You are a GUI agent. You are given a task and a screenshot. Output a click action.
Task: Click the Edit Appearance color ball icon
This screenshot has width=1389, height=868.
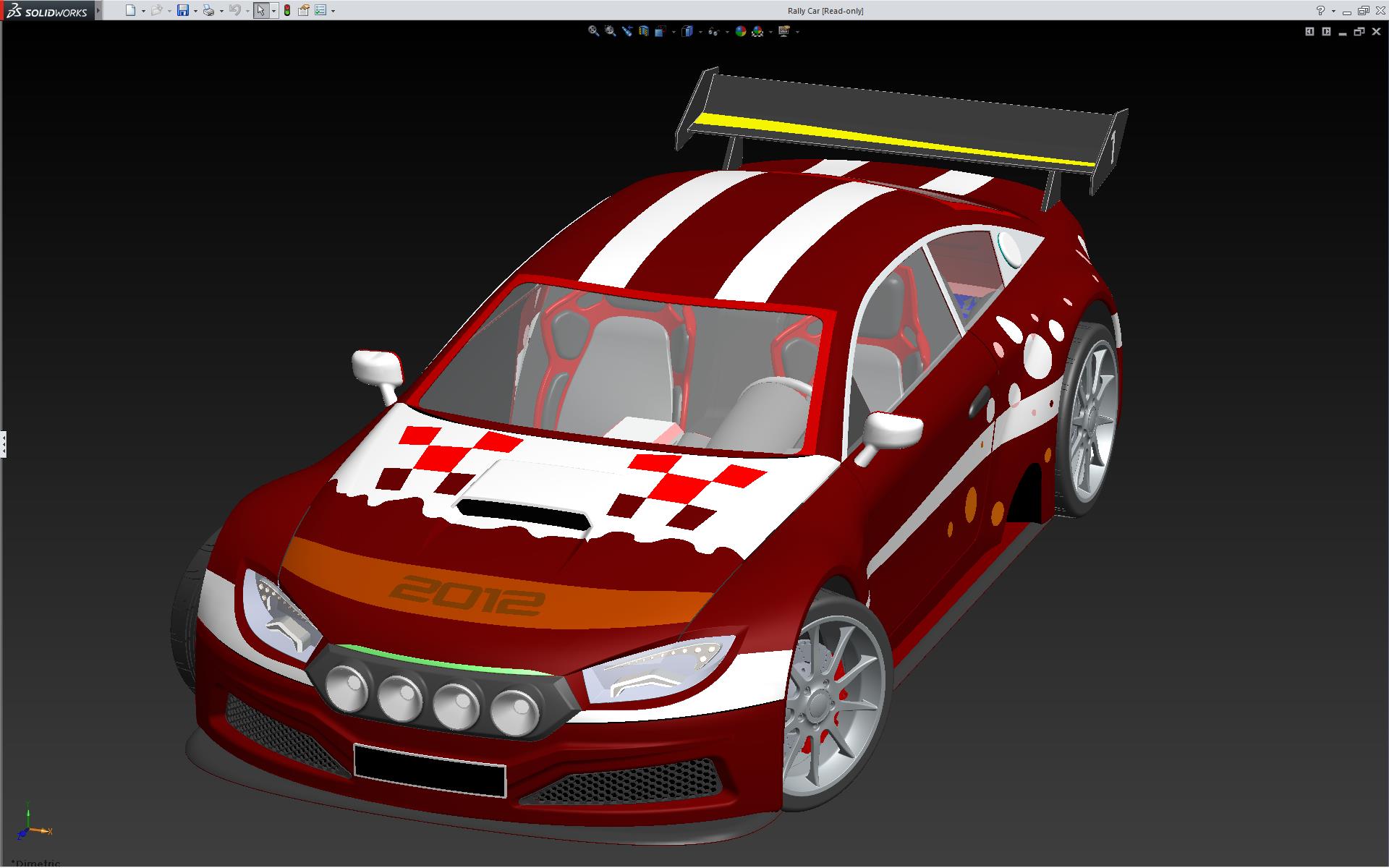[740, 31]
